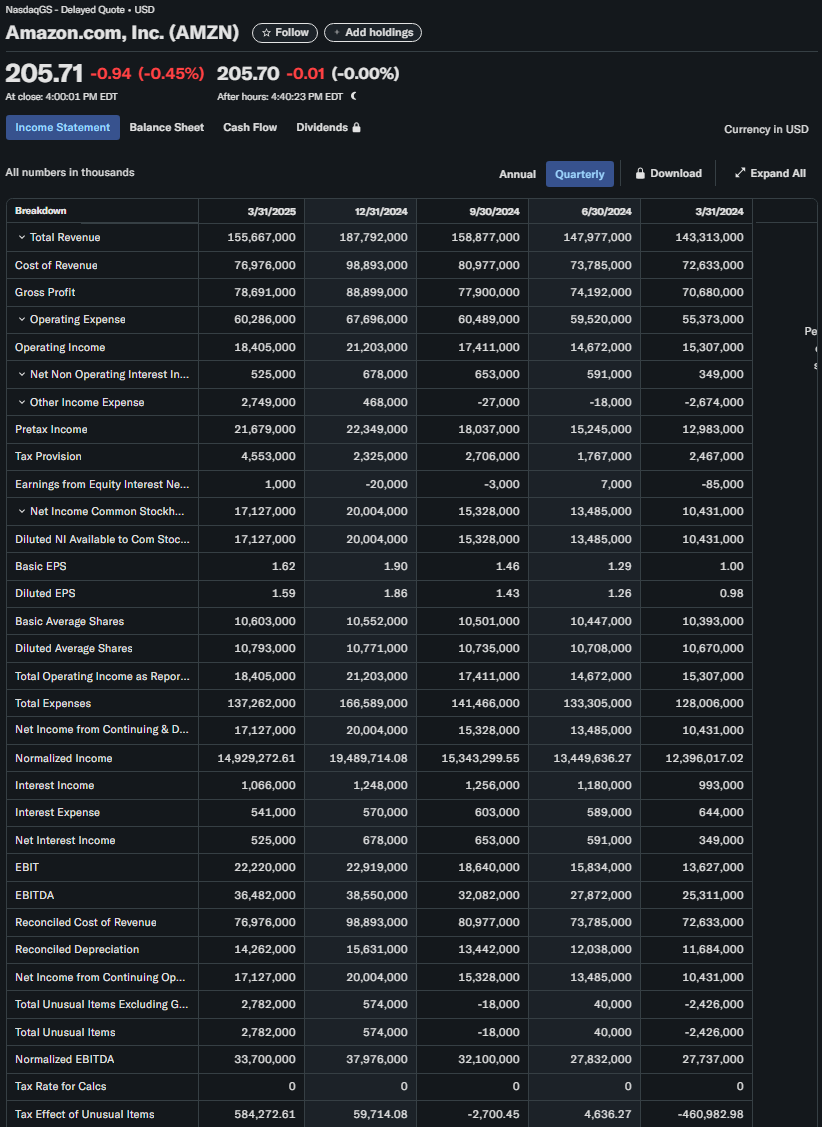This screenshot has width=822, height=1127.
Task: Select the Tax Provision row label
Action: click(x=48, y=456)
